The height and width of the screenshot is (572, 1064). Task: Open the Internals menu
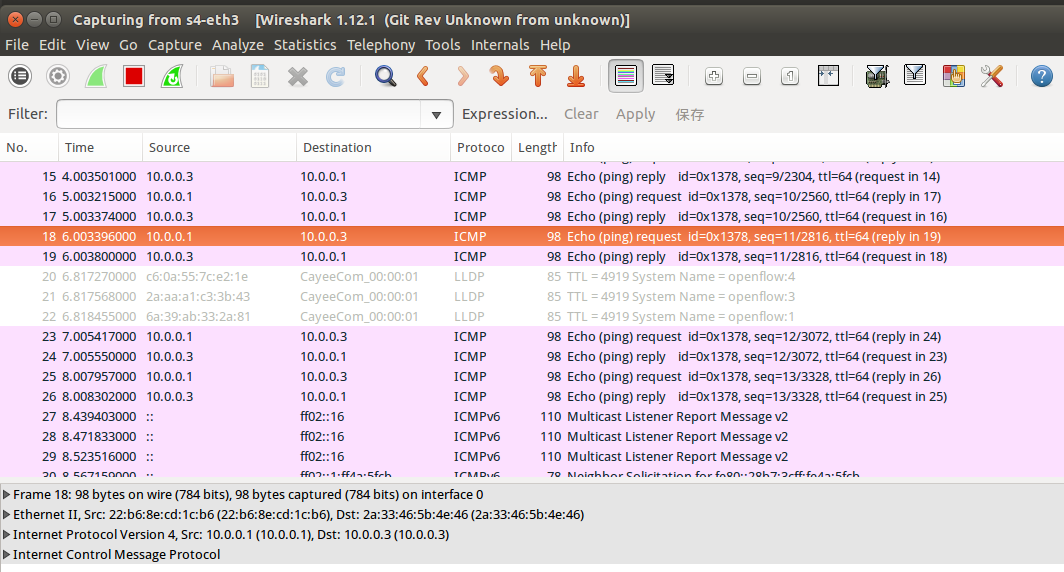click(500, 45)
